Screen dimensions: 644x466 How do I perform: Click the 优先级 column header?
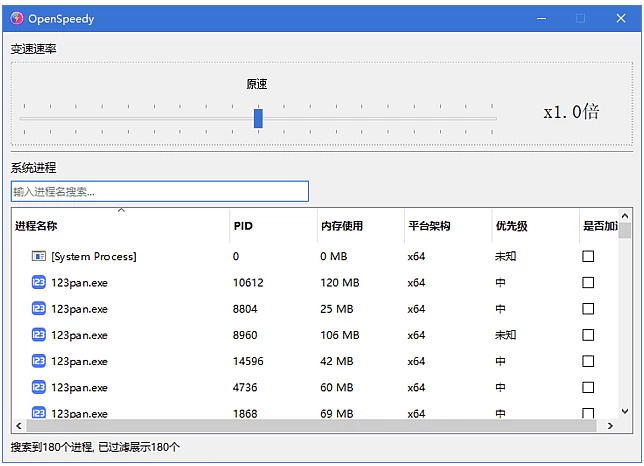click(510, 226)
